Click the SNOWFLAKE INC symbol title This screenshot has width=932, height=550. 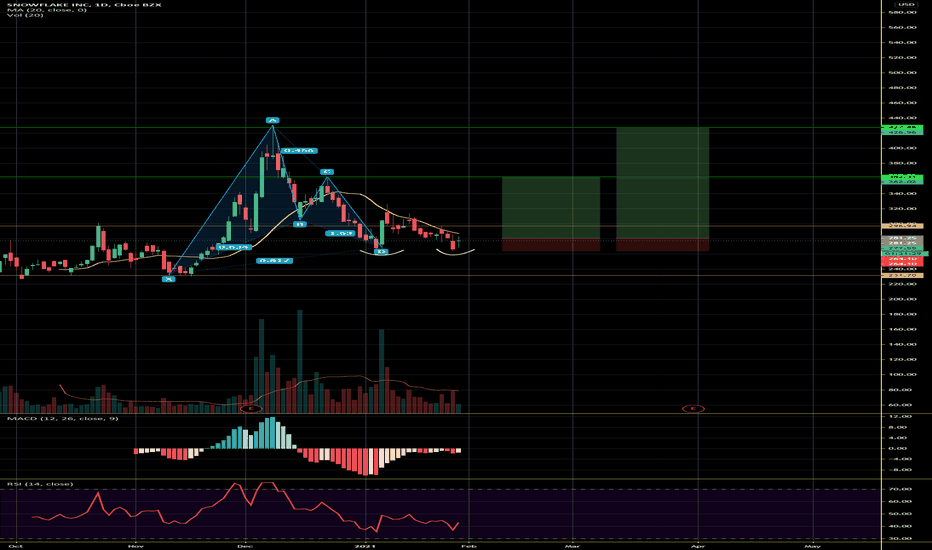tap(84, 5)
